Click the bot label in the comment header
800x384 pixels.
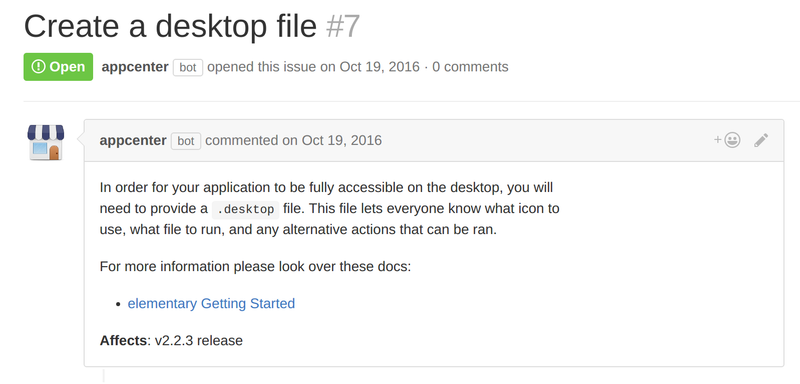[x=186, y=141]
